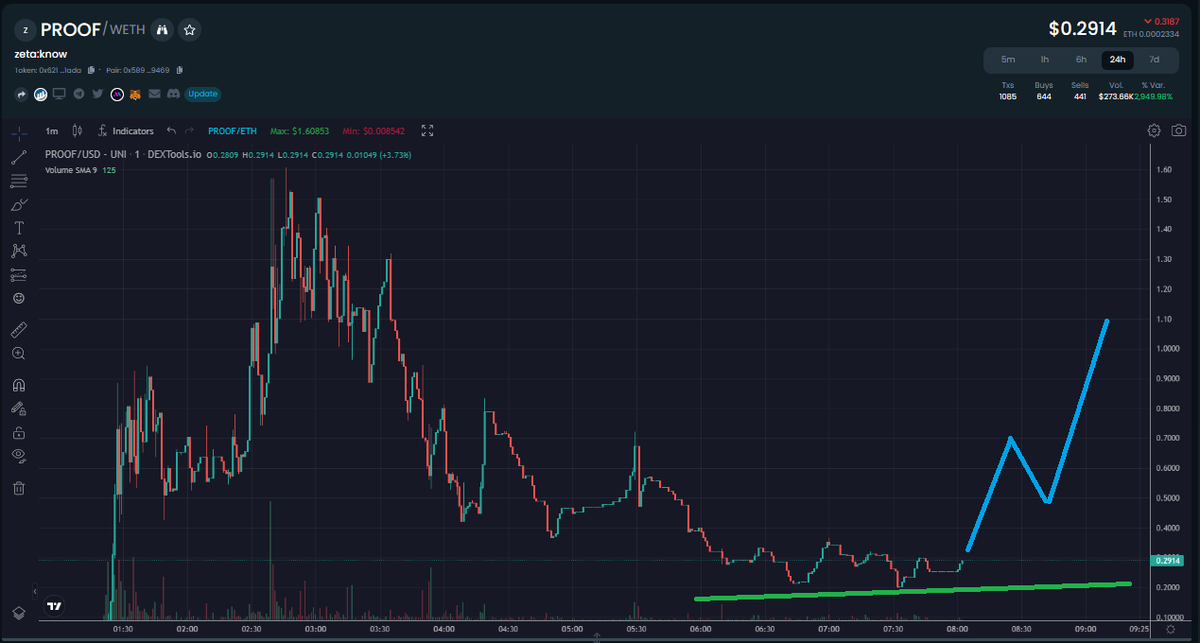Select the 5m stats timeframe

click(1008, 59)
